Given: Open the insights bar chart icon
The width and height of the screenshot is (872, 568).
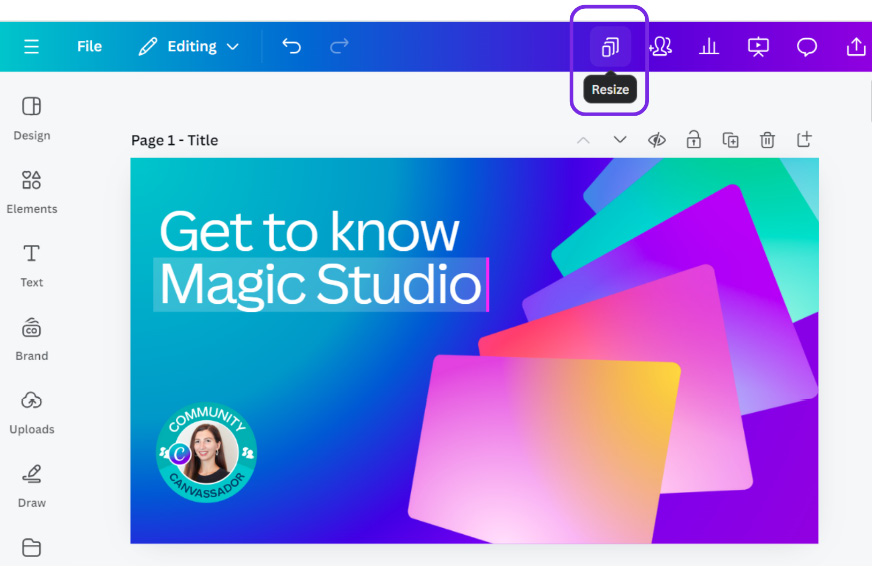Looking at the screenshot, I should point(708,46).
